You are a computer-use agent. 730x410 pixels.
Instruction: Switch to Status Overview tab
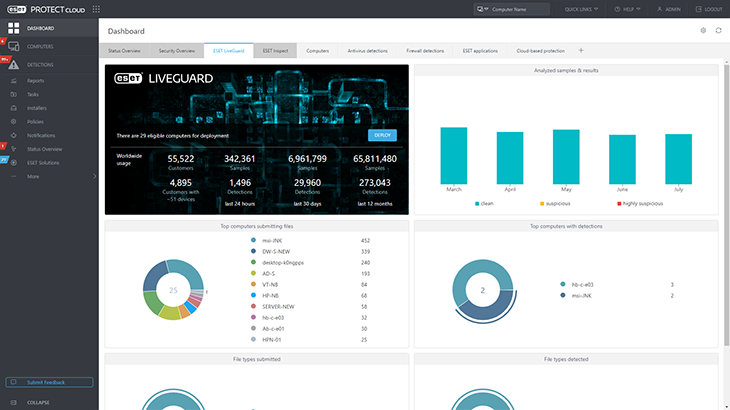pyautogui.click(x=124, y=51)
